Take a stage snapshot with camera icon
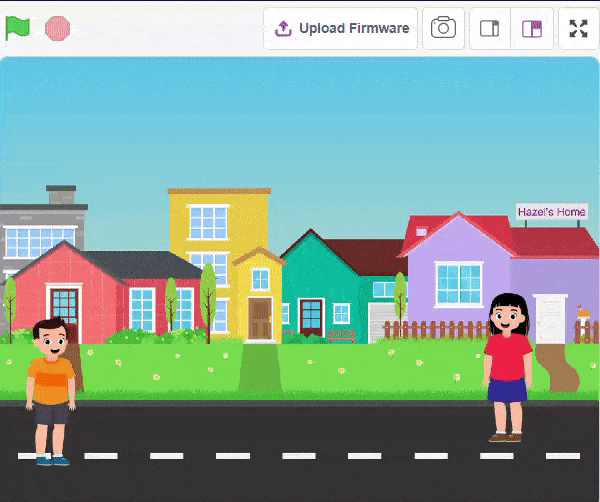Viewport: 600px width, 502px height. pos(443,28)
